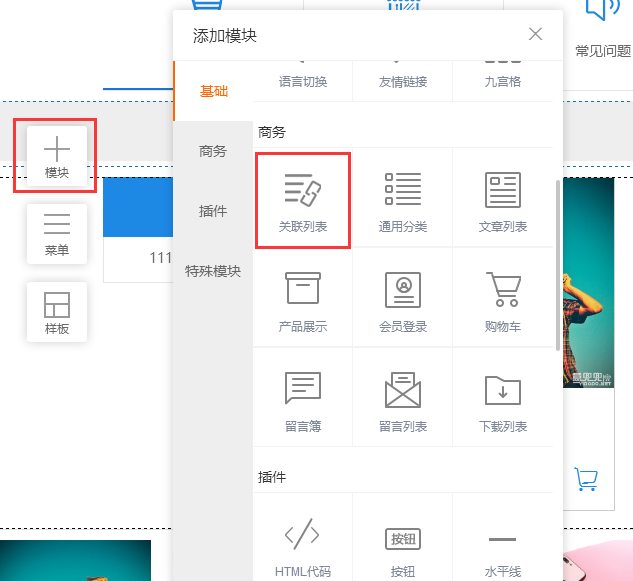Insert the 产品展示 module
The height and width of the screenshot is (581, 633).
click(303, 298)
